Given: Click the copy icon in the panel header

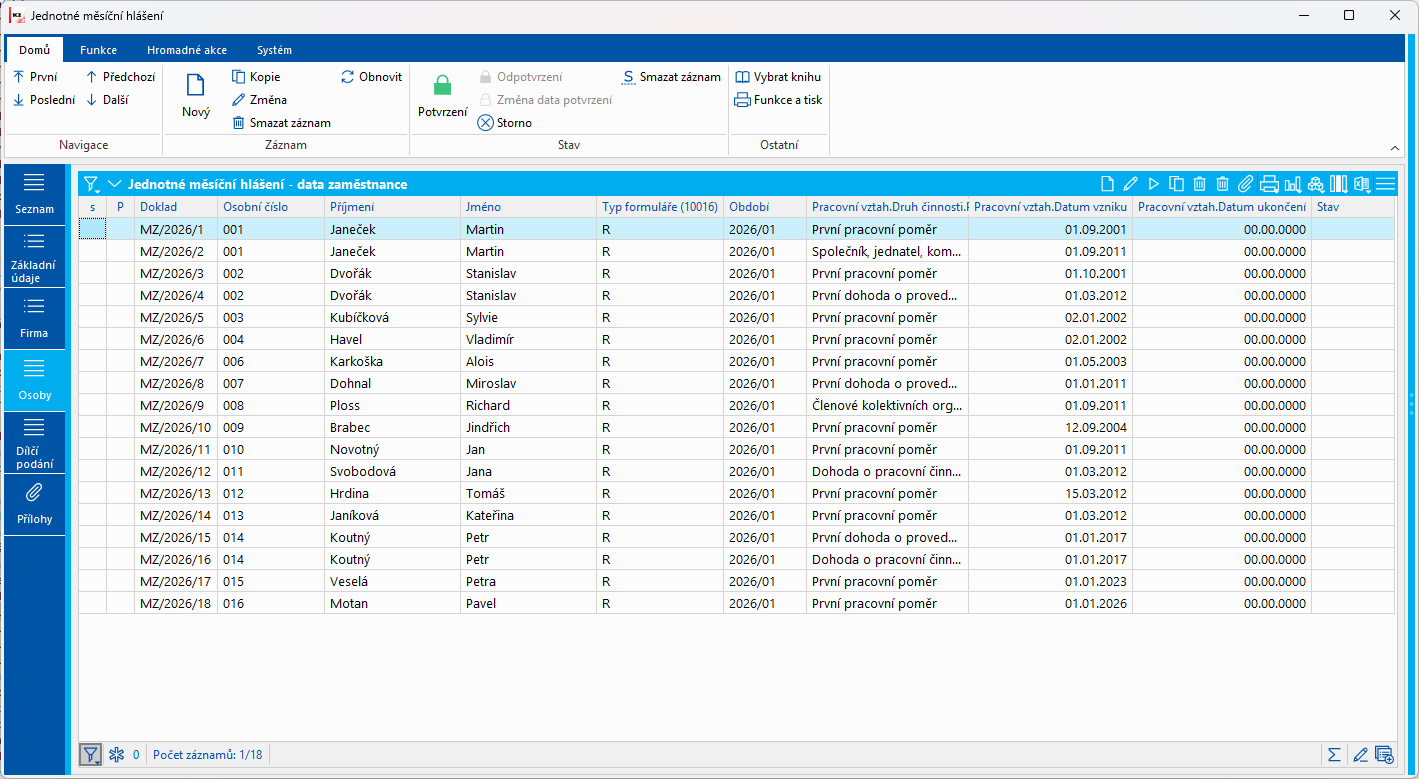Looking at the screenshot, I should (x=1176, y=184).
